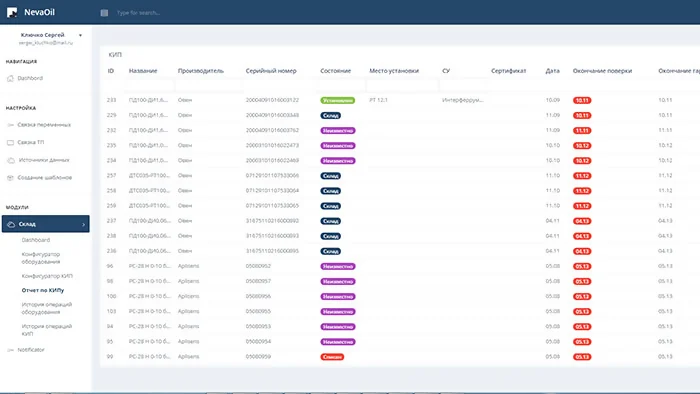This screenshot has height=394, width=700.
Task: Click filter field under Производитель column
Action: coord(209,85)
